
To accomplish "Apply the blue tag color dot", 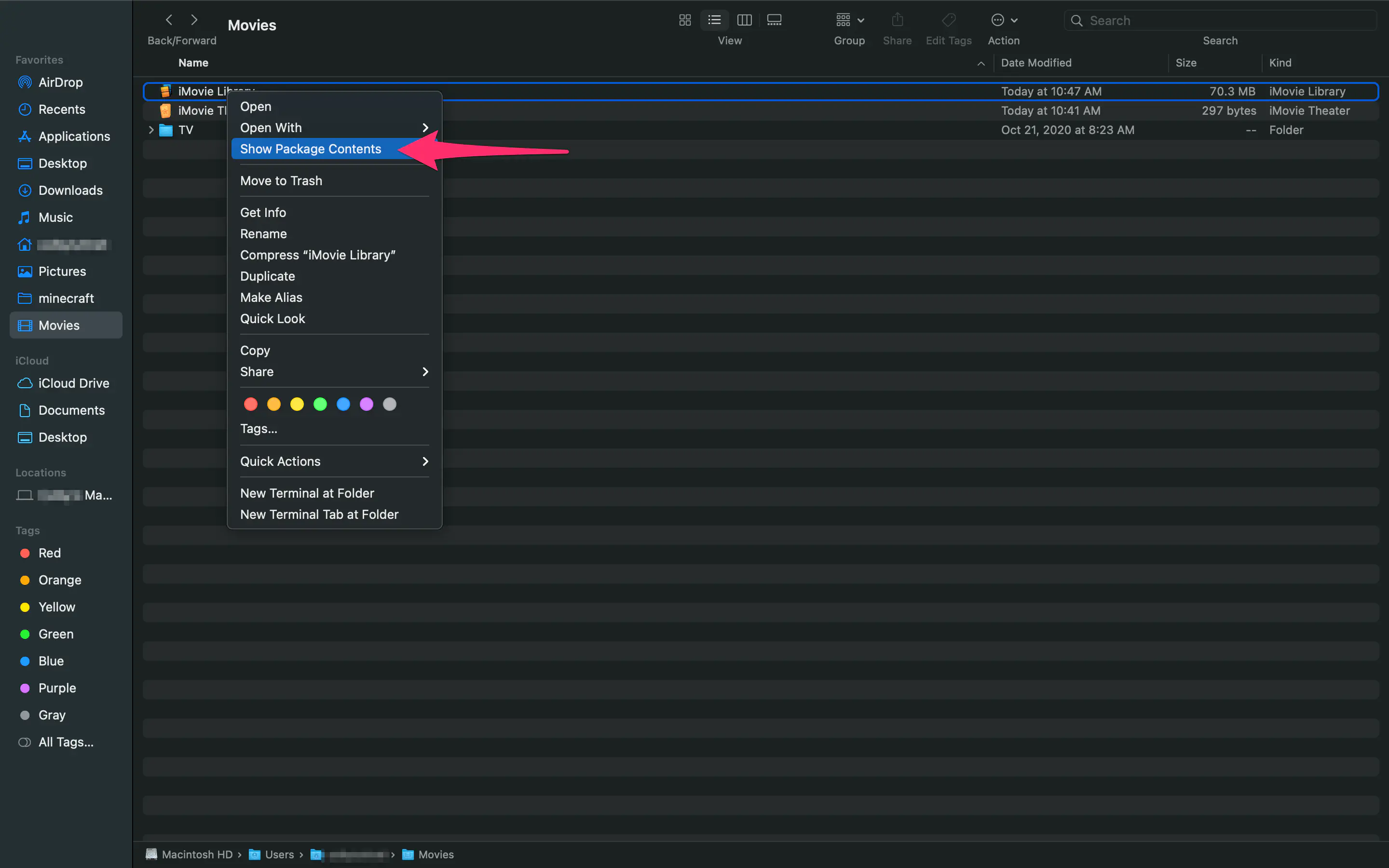I will (343, 404).
